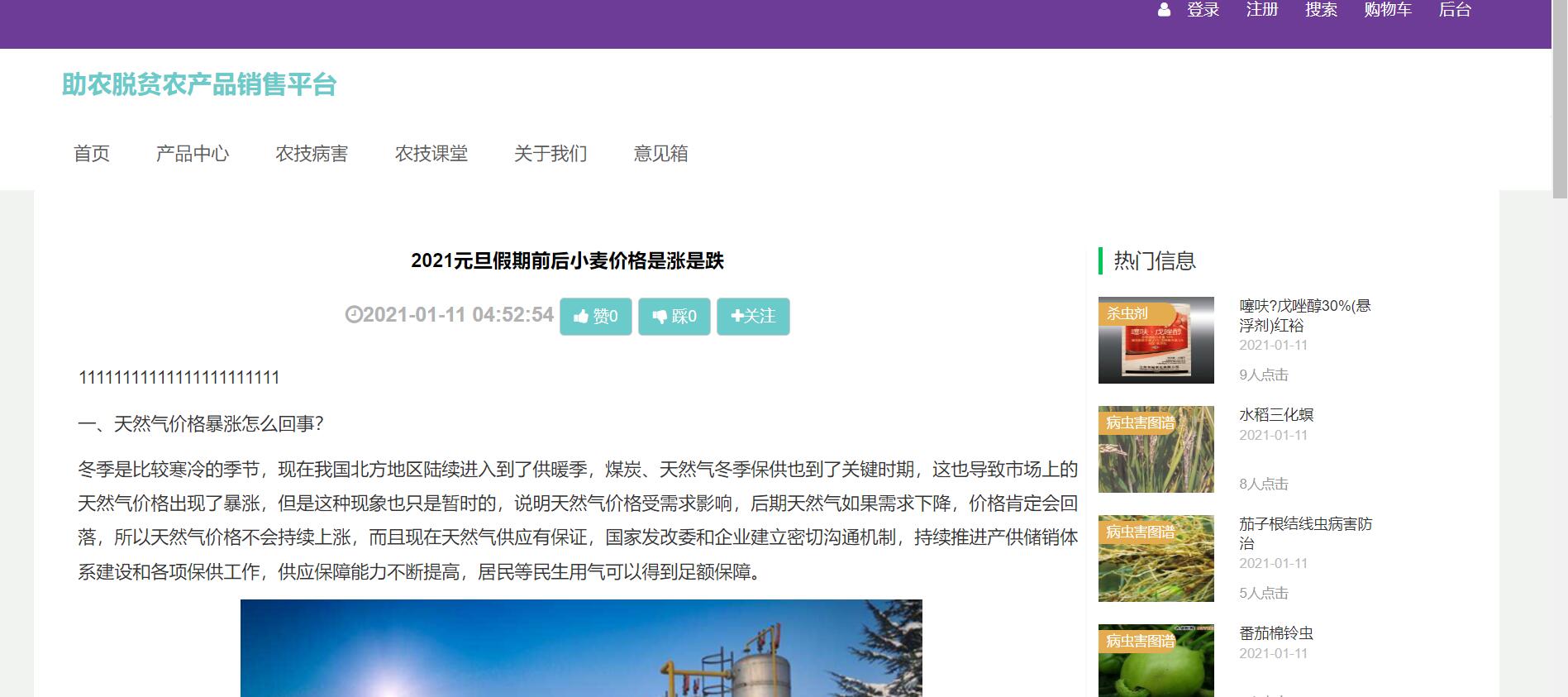Click the clock icon before the timestamp

[353, 315]
